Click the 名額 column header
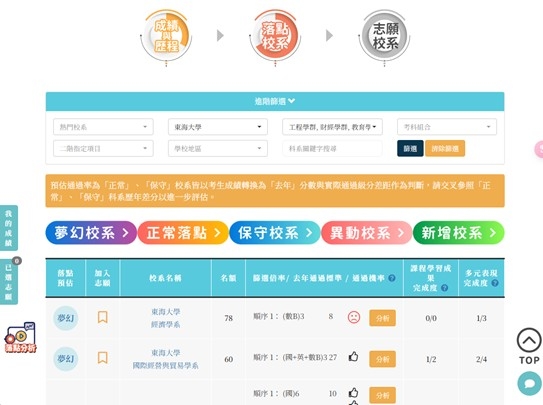The height and width of the screenshot is (405, 543). [229, 278]
